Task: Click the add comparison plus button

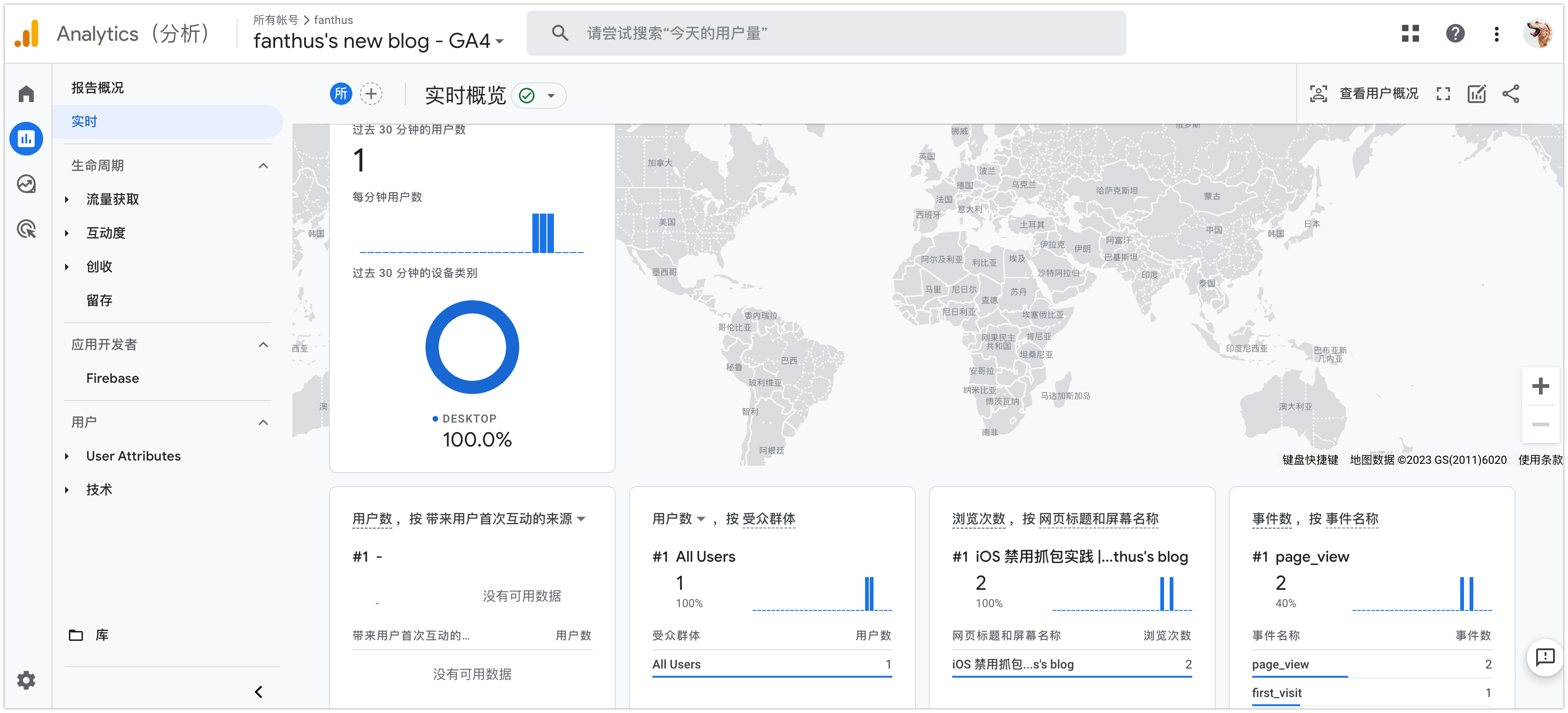Action: coord(371,94)
